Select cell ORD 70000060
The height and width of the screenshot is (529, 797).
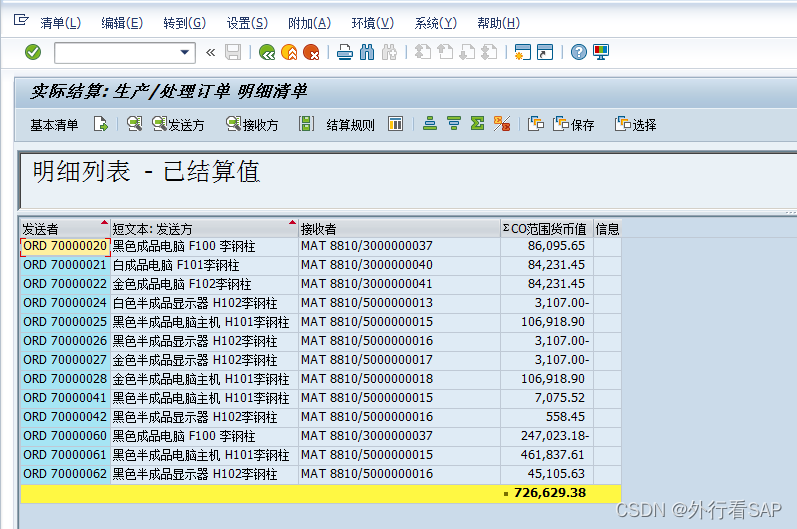pyautogui.click(x=65, y=436)
